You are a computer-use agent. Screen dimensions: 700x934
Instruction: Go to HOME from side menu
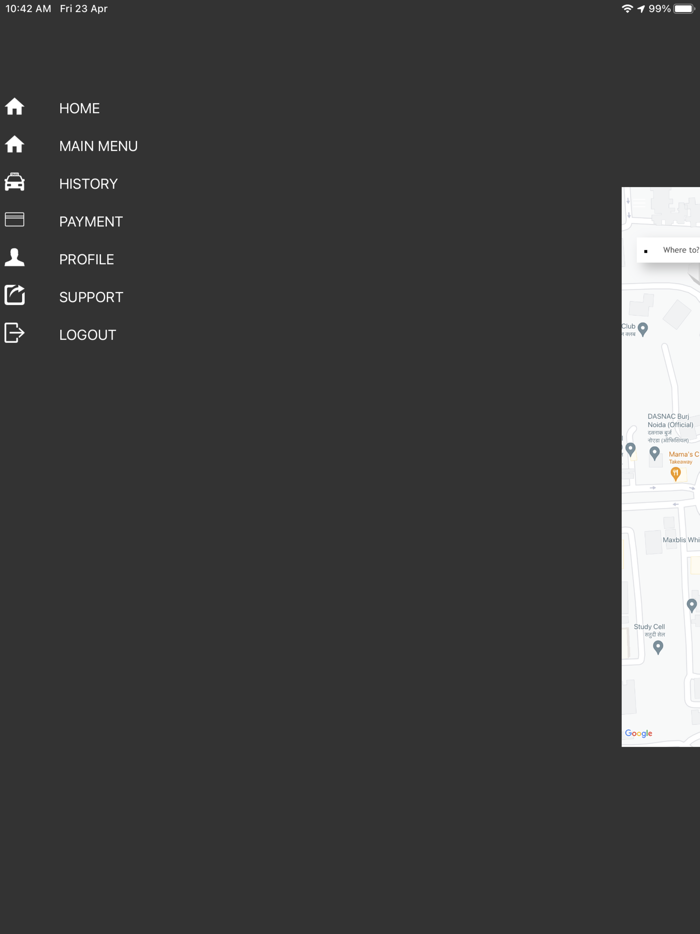[x=79, y=108]
